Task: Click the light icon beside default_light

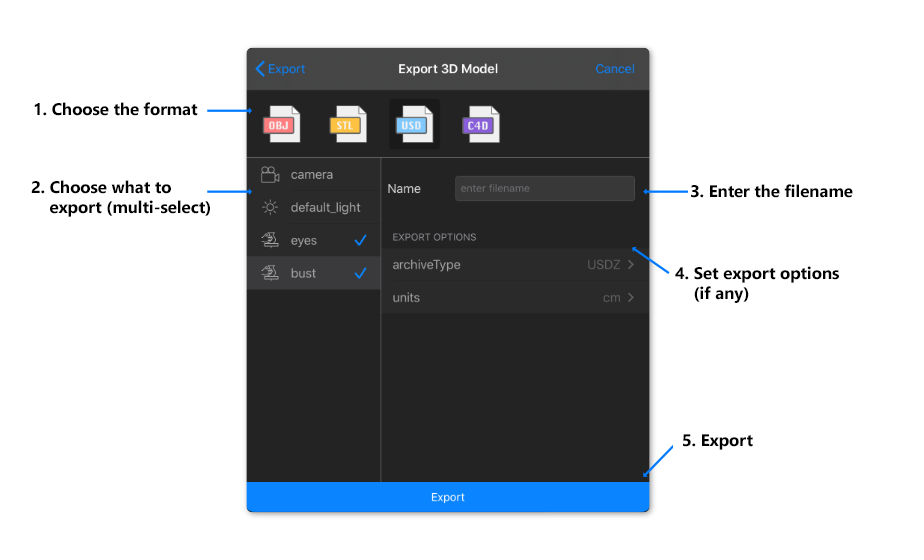Action: (x=270, y=207)
